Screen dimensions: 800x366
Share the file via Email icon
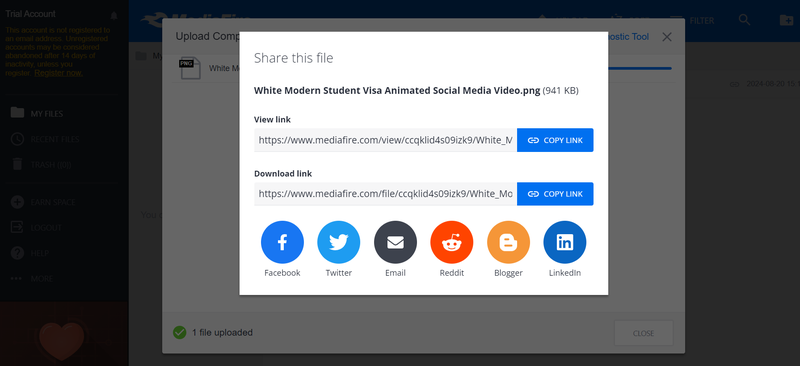tap(395, 242)
